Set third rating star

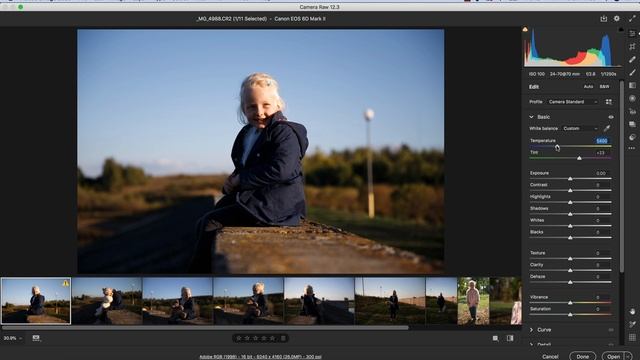pos(256,338)
